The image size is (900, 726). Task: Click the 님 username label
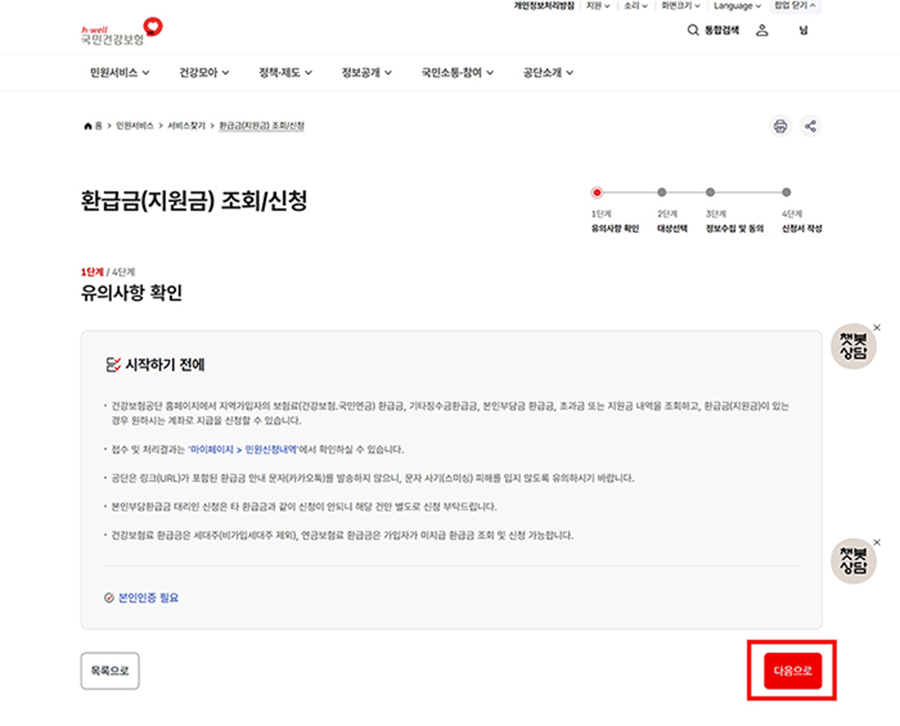pos(804,30)
